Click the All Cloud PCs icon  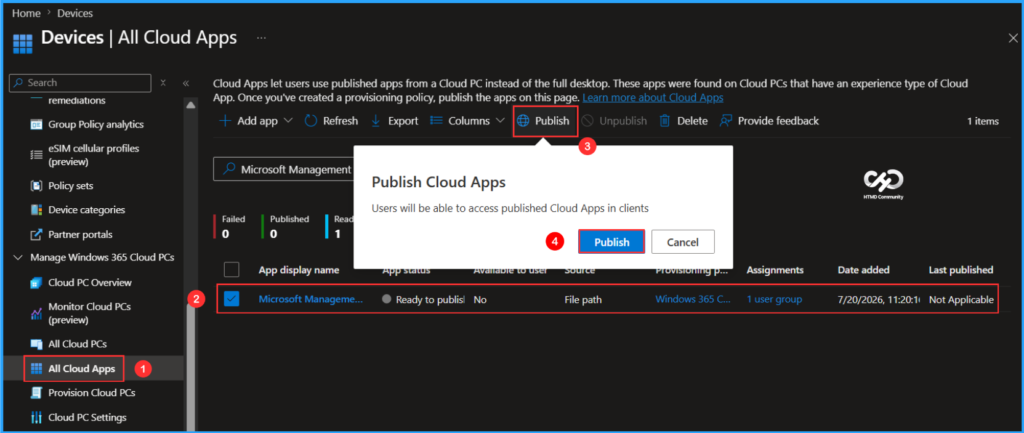(37, 344)
